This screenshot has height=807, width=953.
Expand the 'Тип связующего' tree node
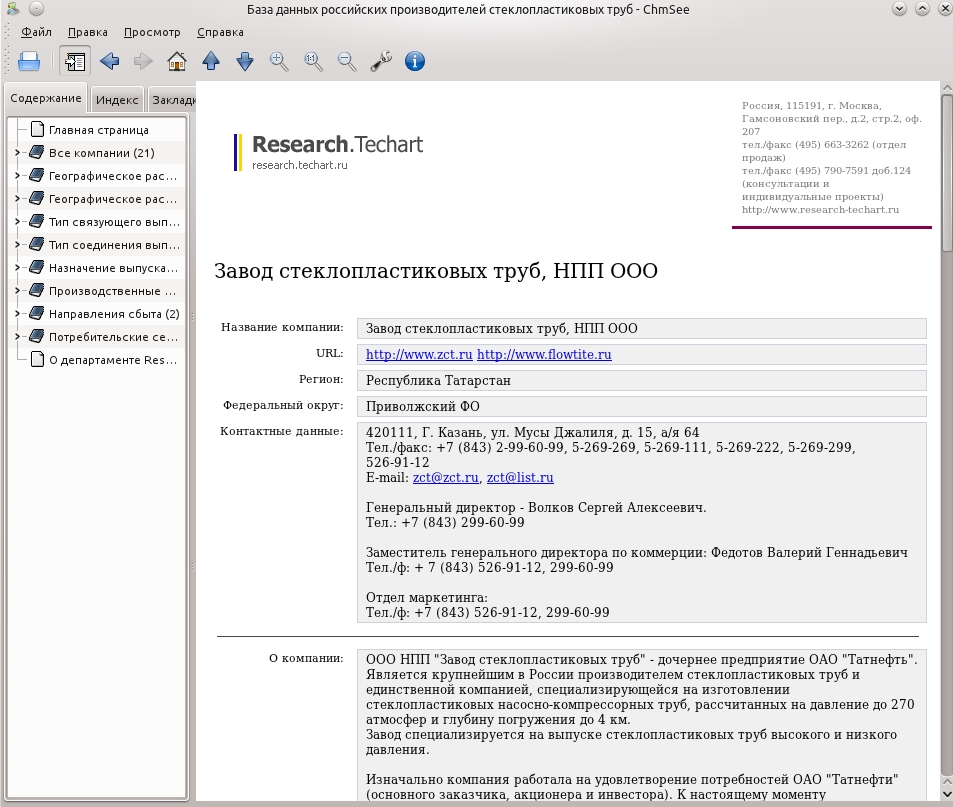click(x=17, y=222)
